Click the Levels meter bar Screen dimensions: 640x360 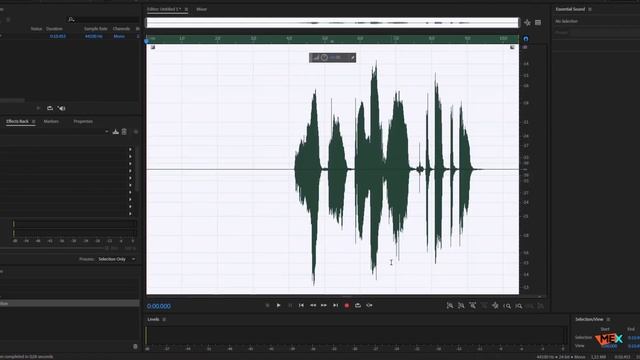356,336
